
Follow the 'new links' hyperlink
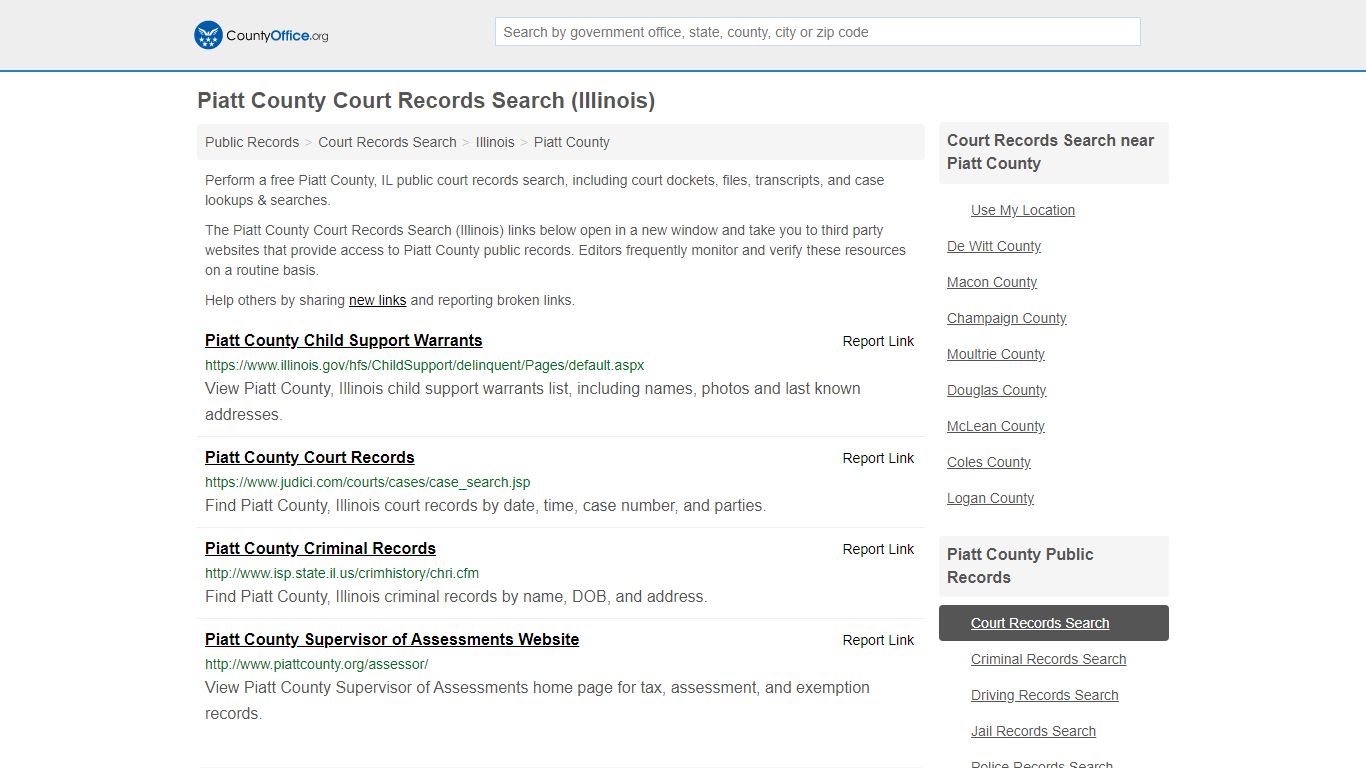(x=377, y=300)
